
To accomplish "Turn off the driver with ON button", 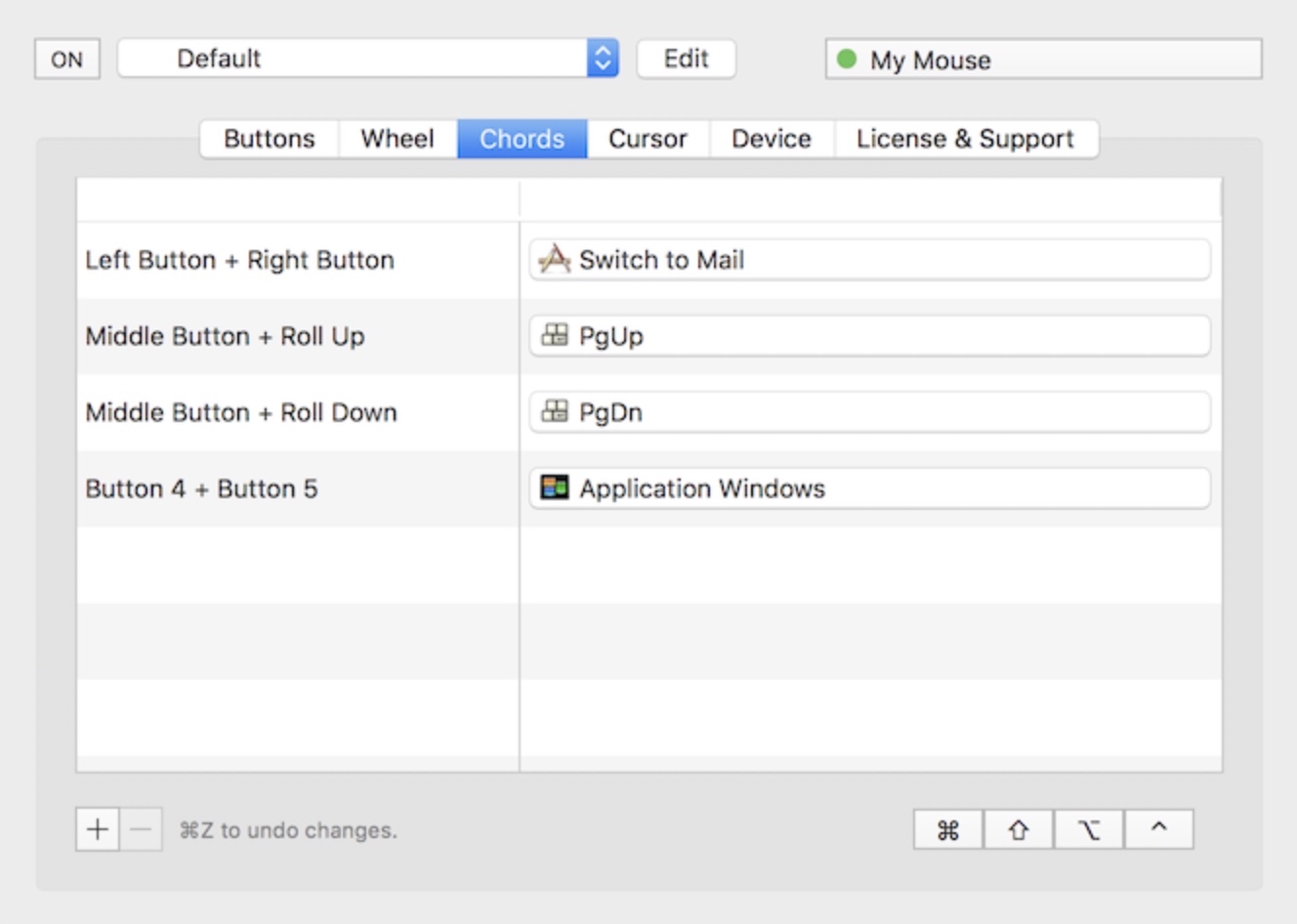I will [66, 60].
